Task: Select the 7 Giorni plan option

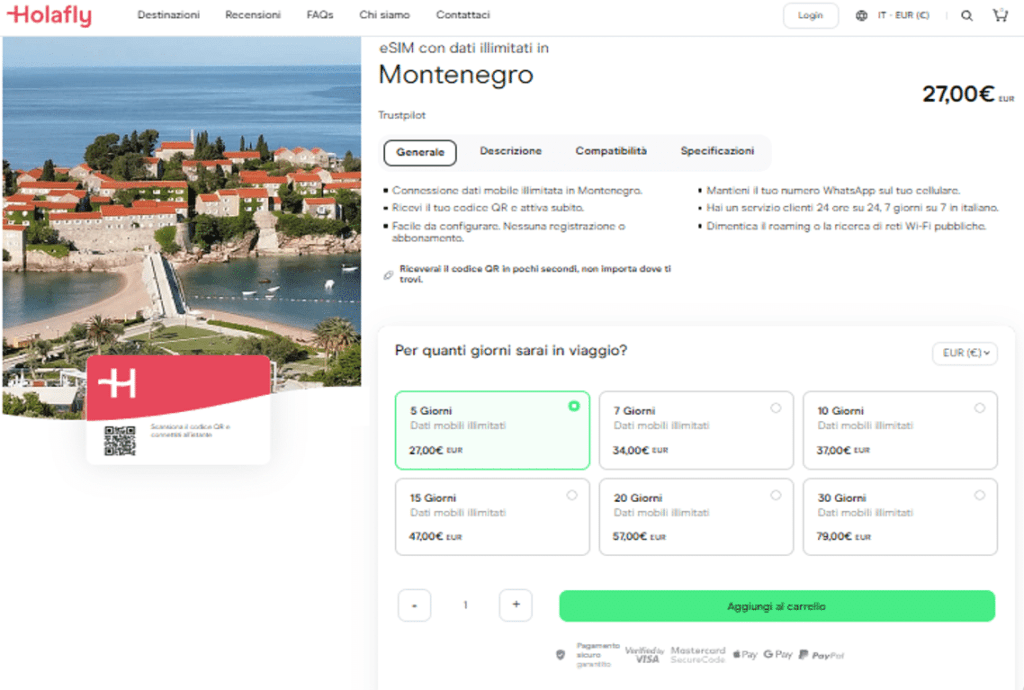Action: [696, 430]
